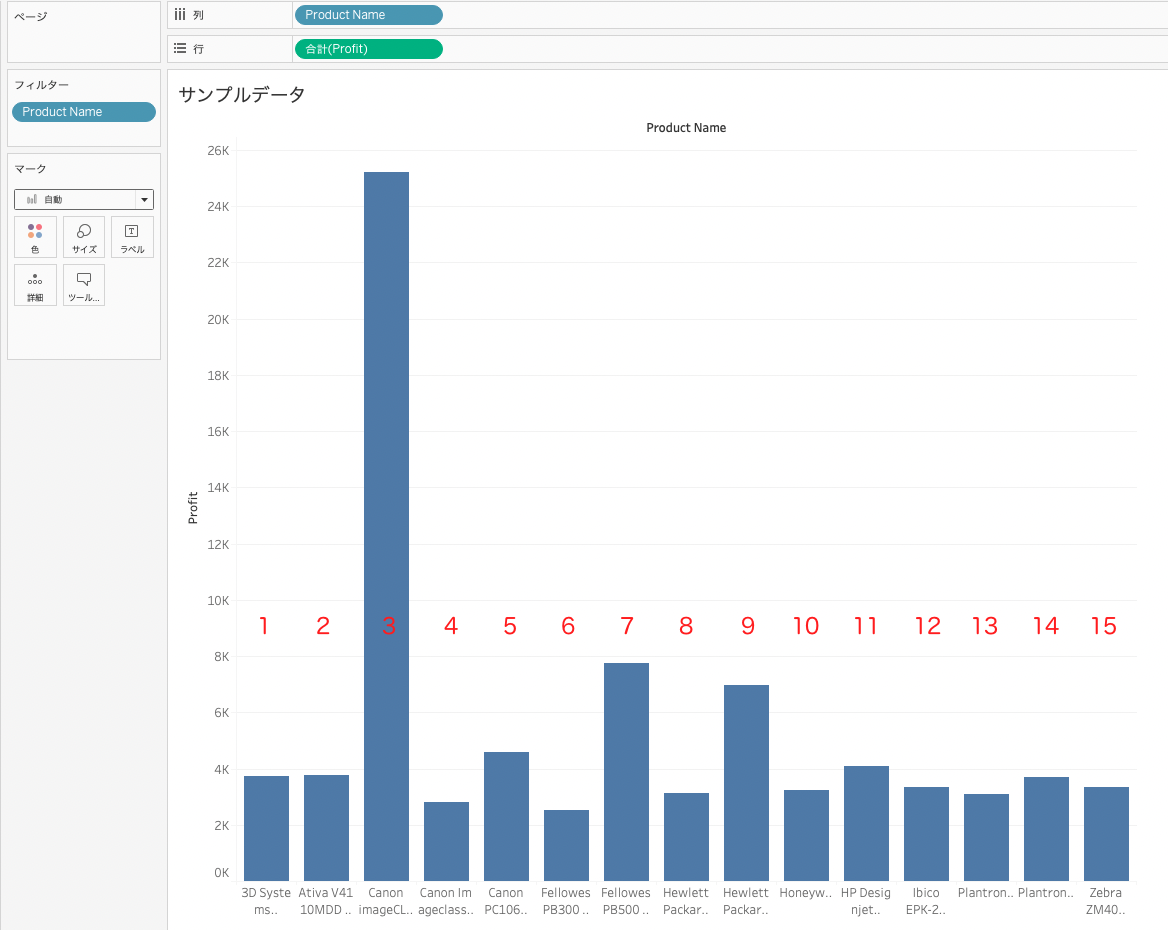The image size is (1168, 930).
Task: Select the tall Canon imageCL.. bar
Action: (387, 526)
